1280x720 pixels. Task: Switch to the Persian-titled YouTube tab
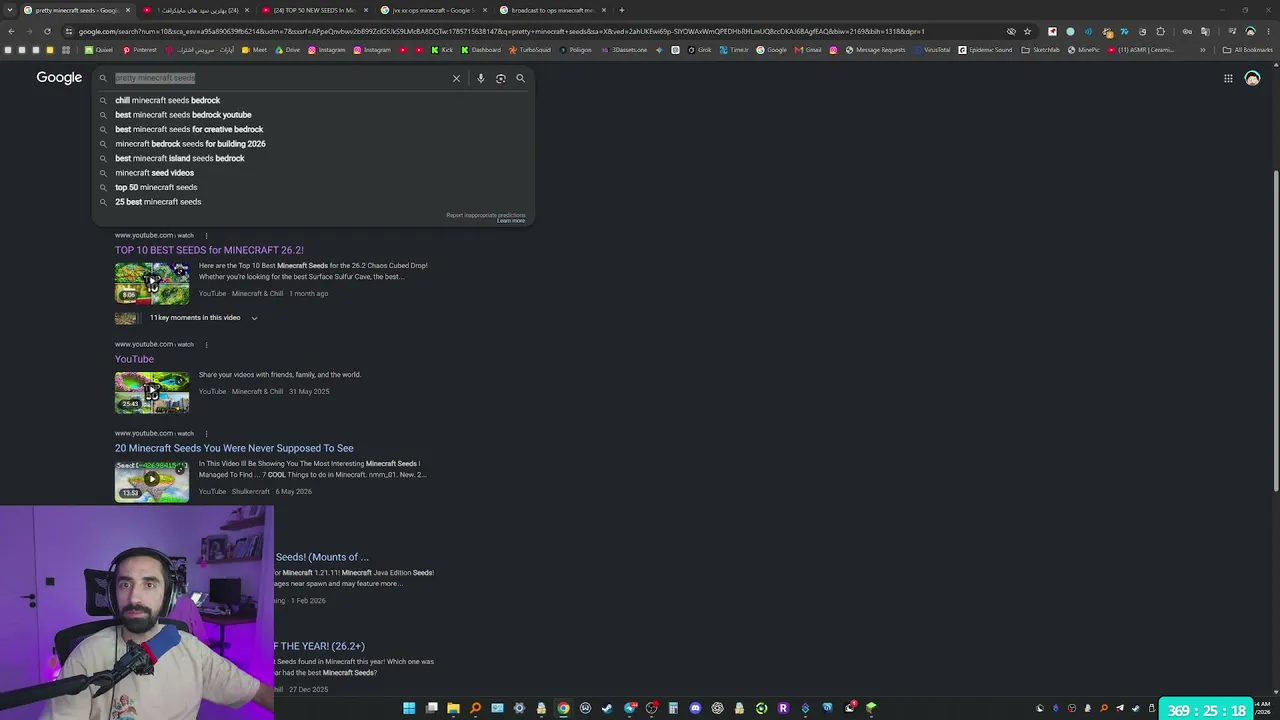[x=197, y=10]
